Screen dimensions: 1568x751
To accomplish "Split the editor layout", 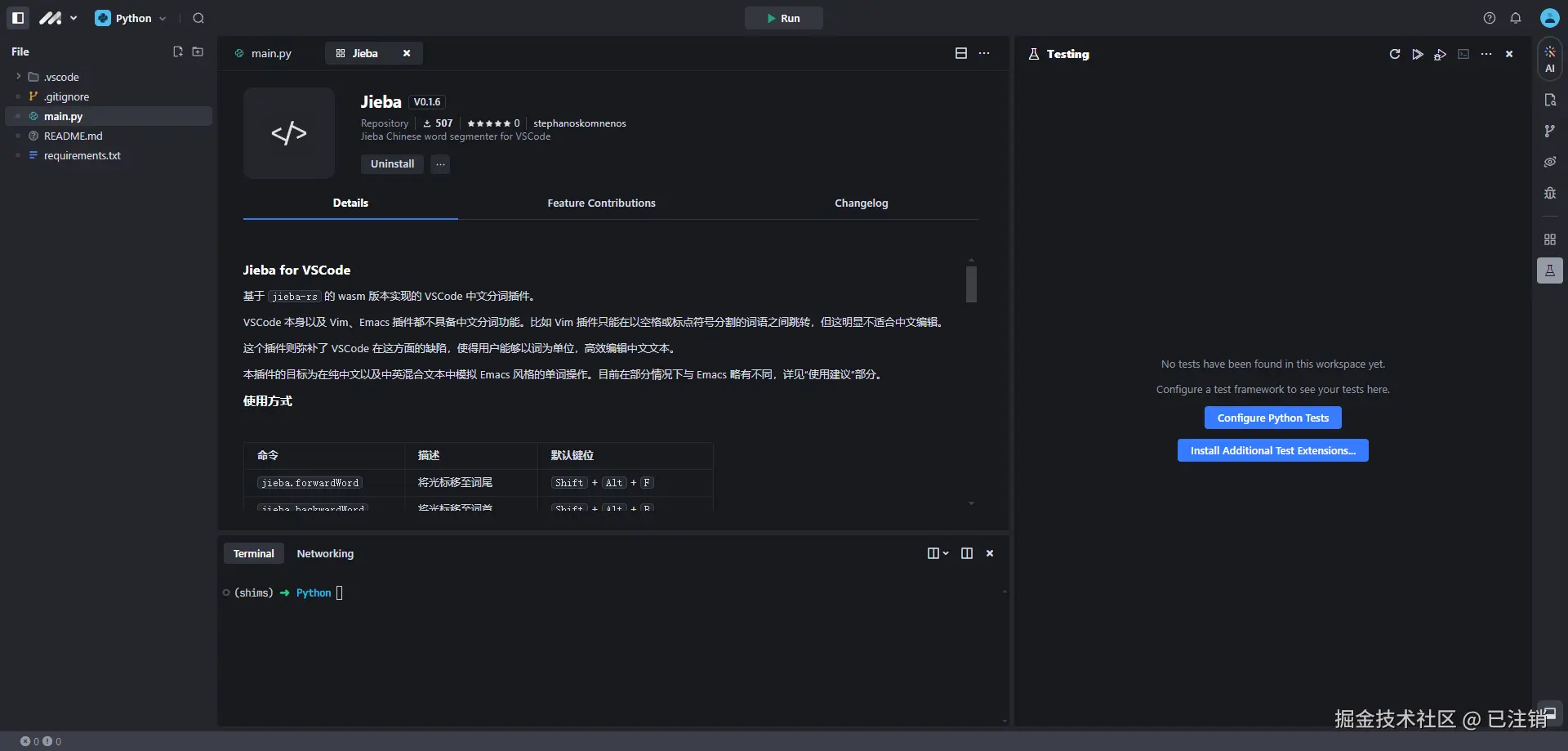I will [x=961, y=53].
